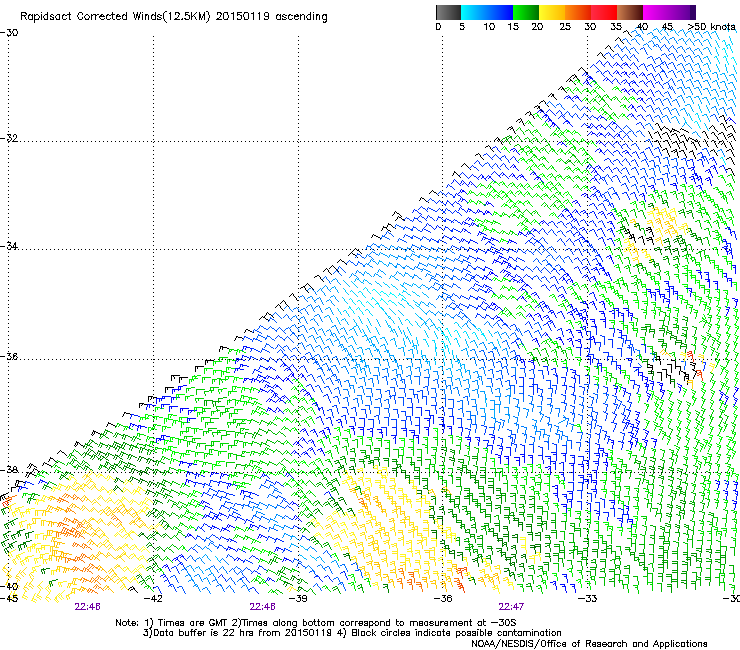Screen dimensions: 740x650
Task: Click the -36 latitude axis label
Action: click(9, 356)
